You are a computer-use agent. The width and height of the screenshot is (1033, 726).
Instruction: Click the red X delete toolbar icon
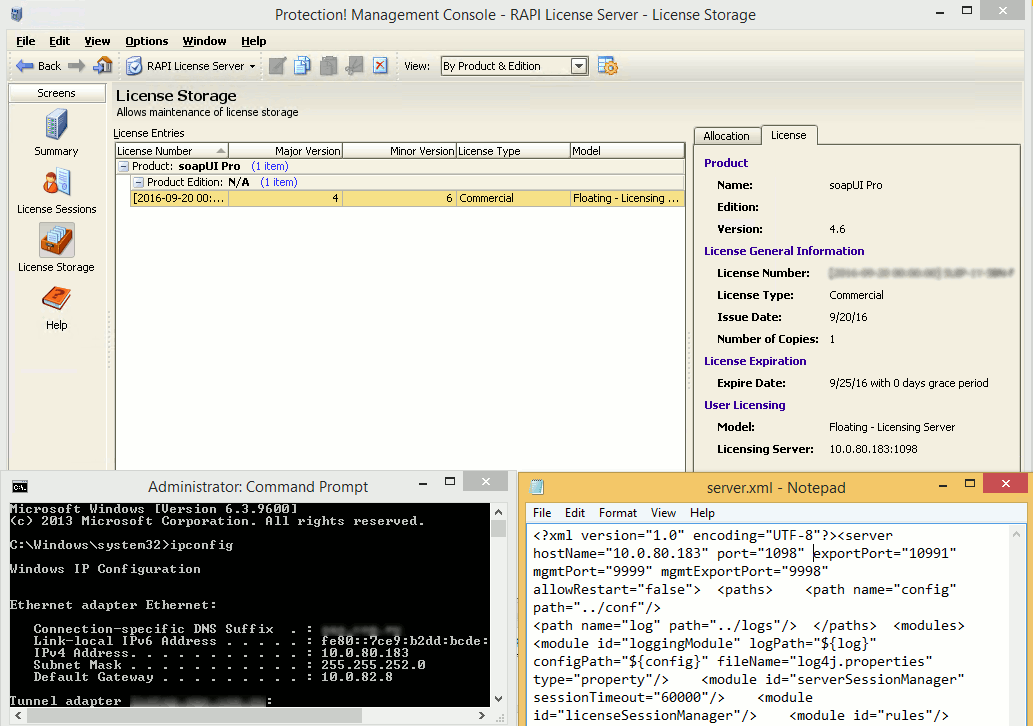[380, 66]
